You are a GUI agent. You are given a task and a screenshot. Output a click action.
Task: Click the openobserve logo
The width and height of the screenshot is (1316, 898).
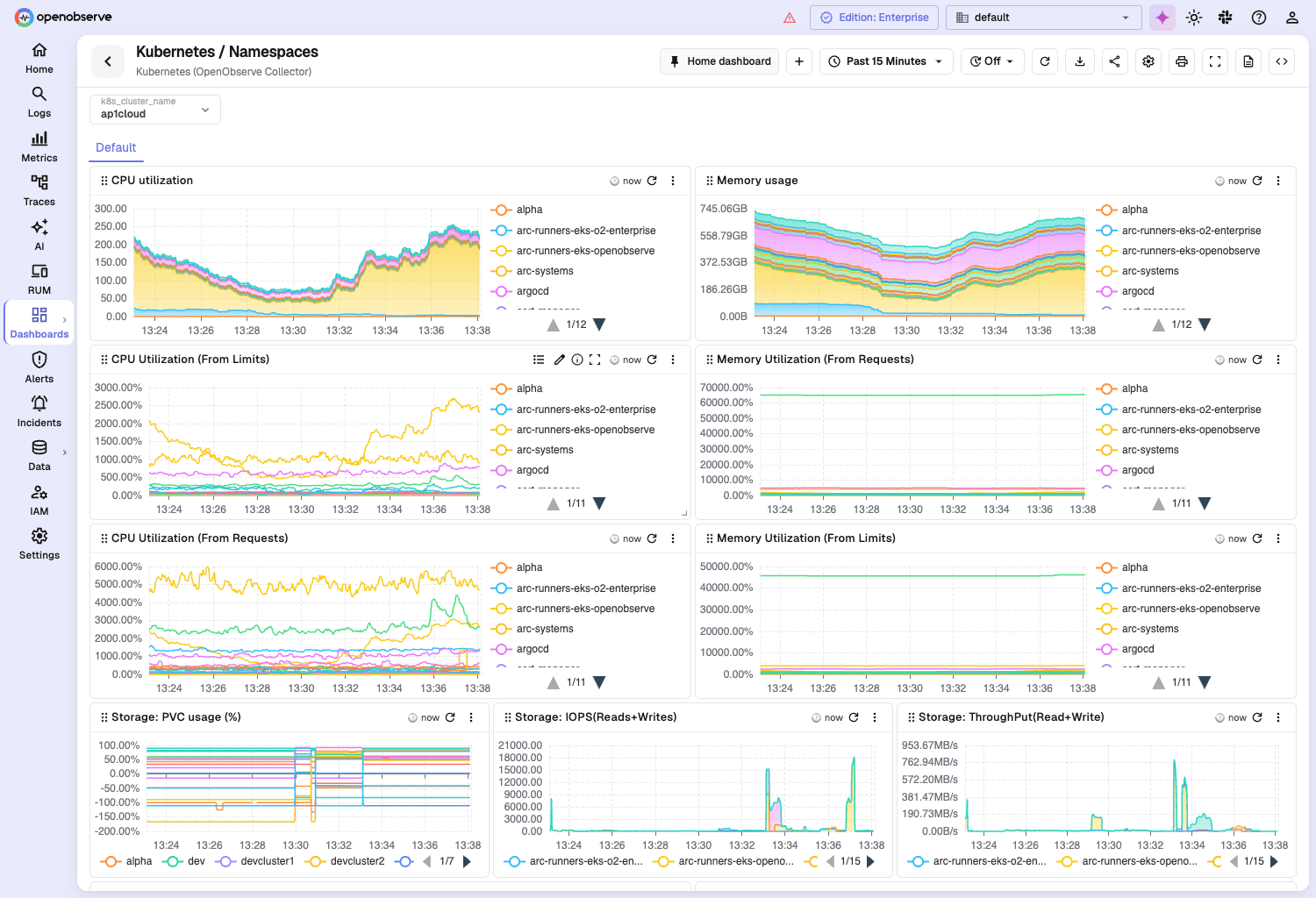click(63, 18)
